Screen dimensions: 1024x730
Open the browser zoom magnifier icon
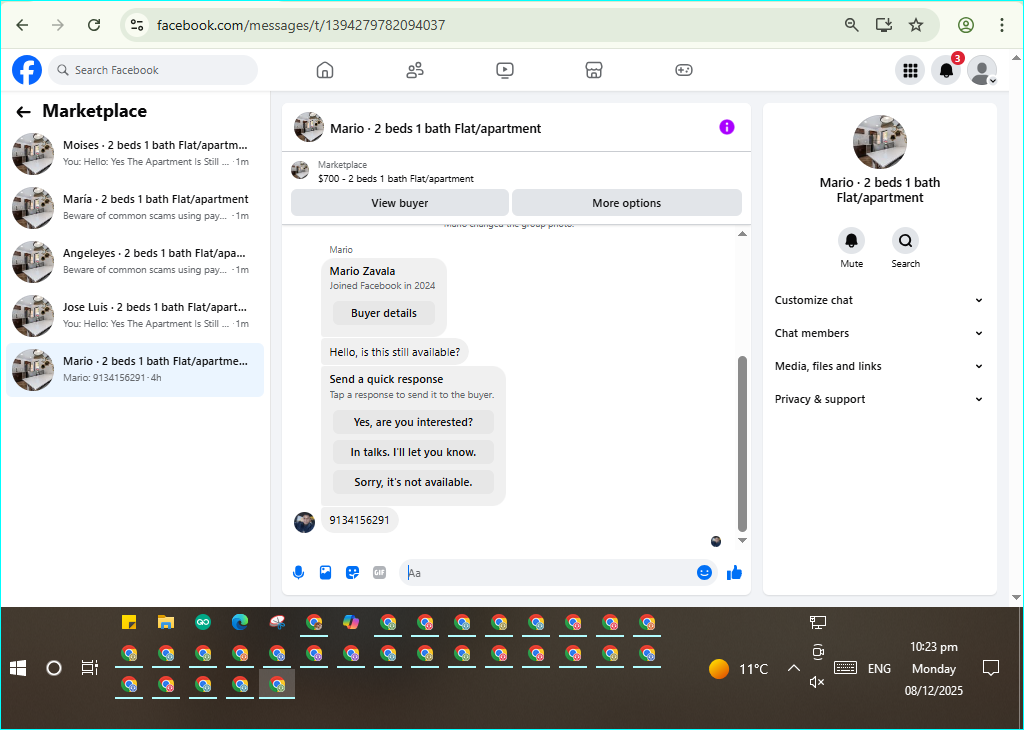[x=852, y=25]
